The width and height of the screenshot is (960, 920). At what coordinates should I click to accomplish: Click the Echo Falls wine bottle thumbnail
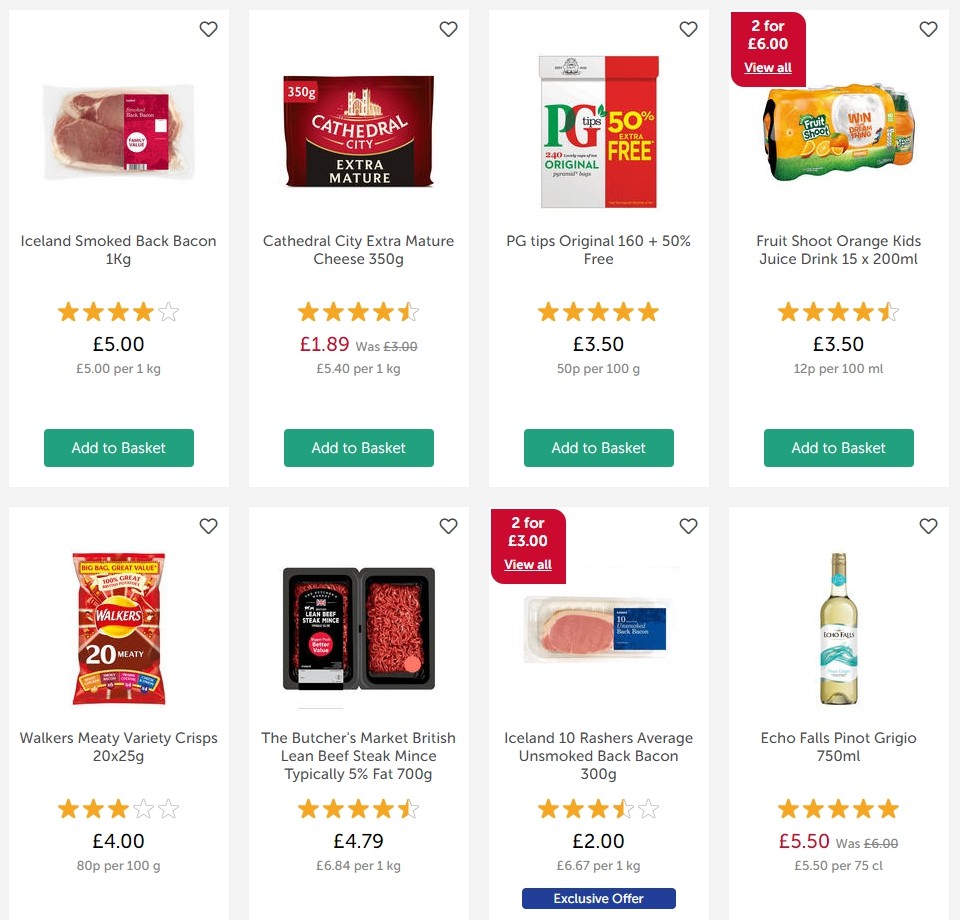(x=838, y=630)
